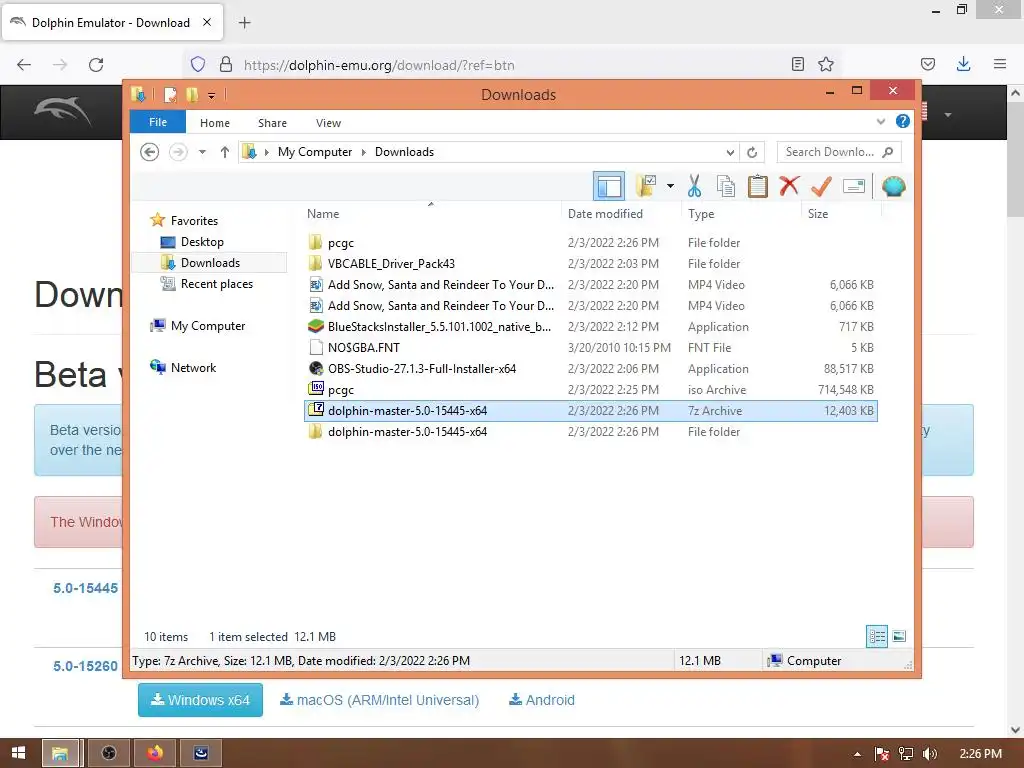Click the Windows Start button on taskbar

pyautogui.click(x=18, y=753)
